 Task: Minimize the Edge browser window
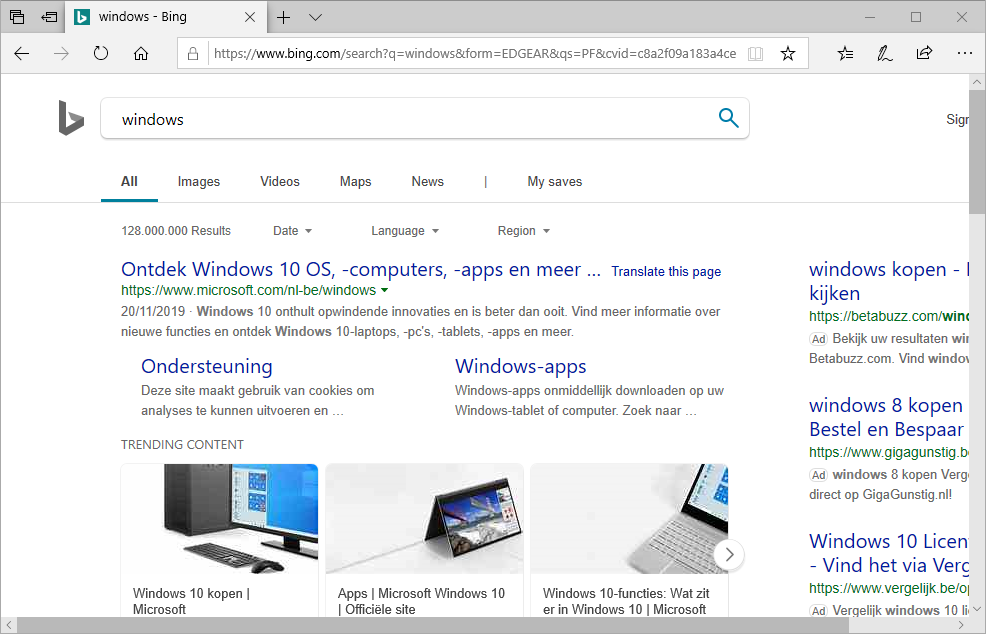pos(870,17)
